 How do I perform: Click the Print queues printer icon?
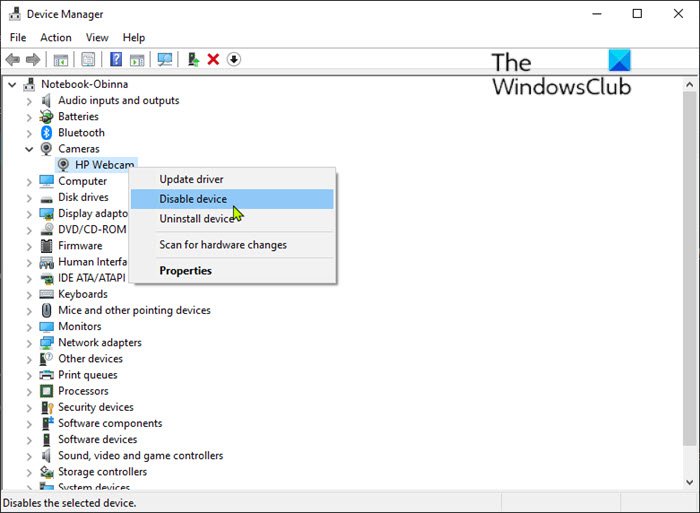(46, 375)
